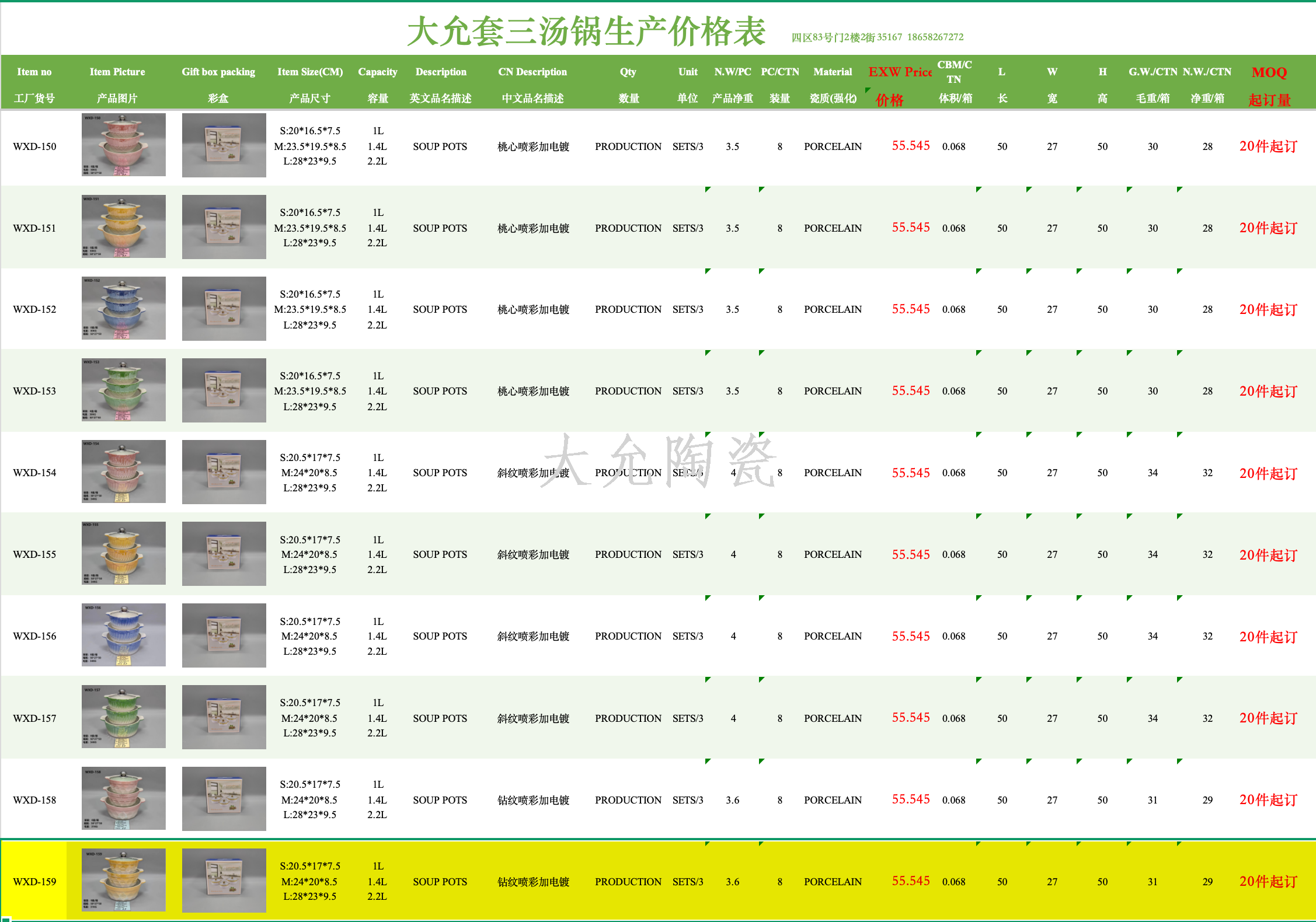Click the WXD-150 product picture thumbnail
This screenshot has height=922, width=1316.
click(x=123, y=145)
